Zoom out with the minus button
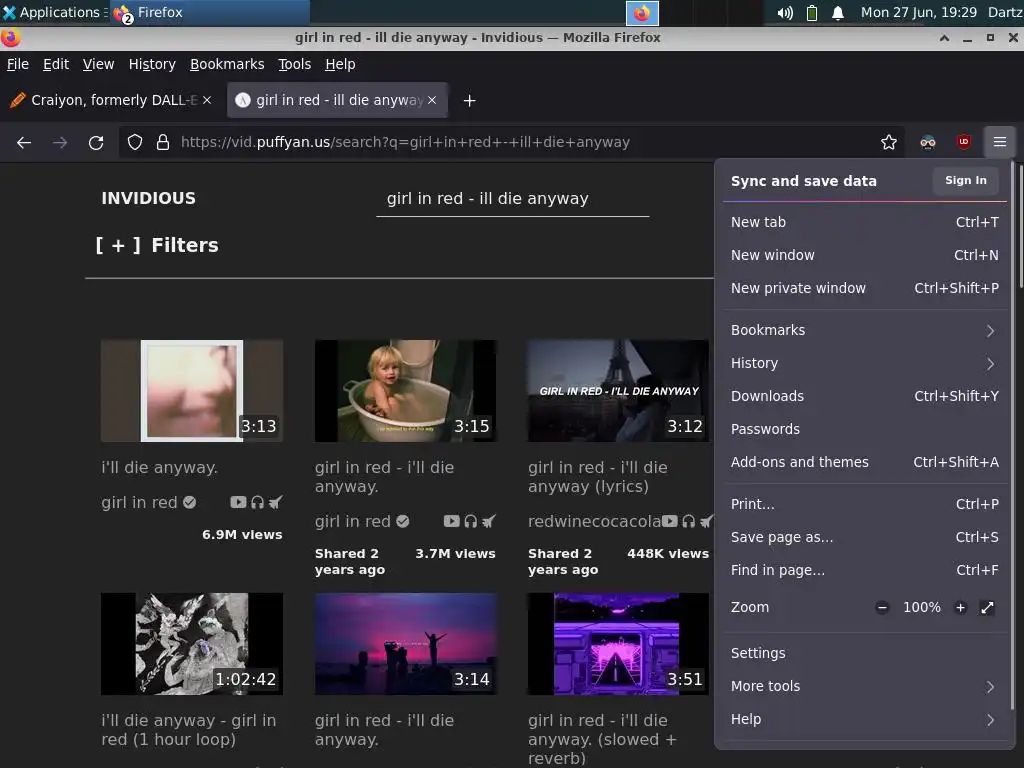The height and width of the screenshot is (768, 1024). [882, 607]
